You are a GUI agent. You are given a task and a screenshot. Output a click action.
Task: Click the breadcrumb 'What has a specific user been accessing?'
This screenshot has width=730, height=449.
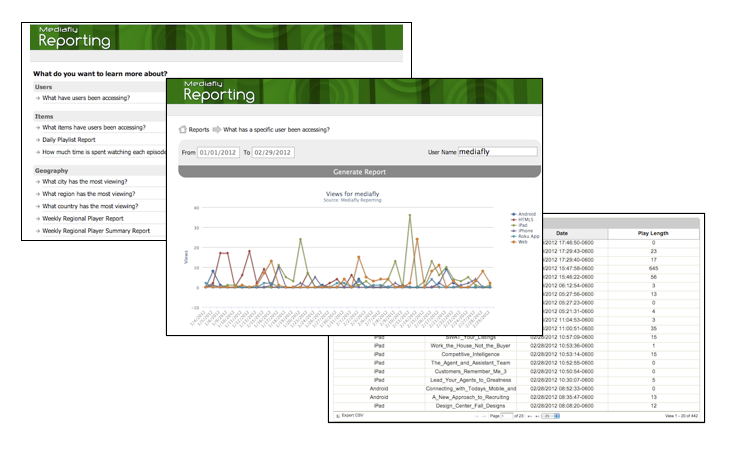pyautogui.click(x=276, y=129)
